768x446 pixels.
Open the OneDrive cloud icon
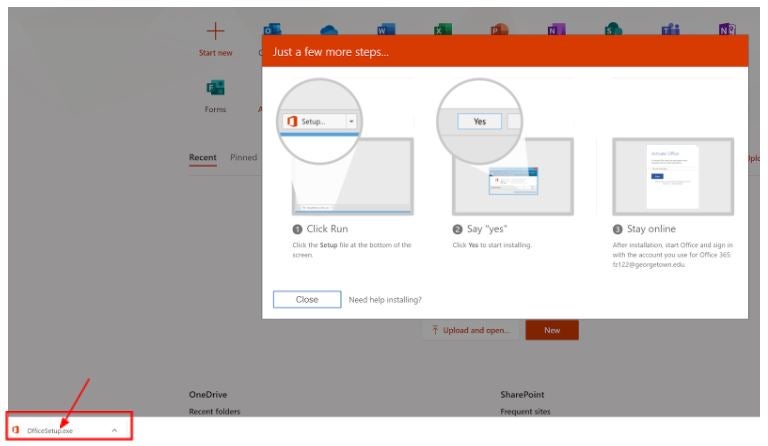coord(329,30)
